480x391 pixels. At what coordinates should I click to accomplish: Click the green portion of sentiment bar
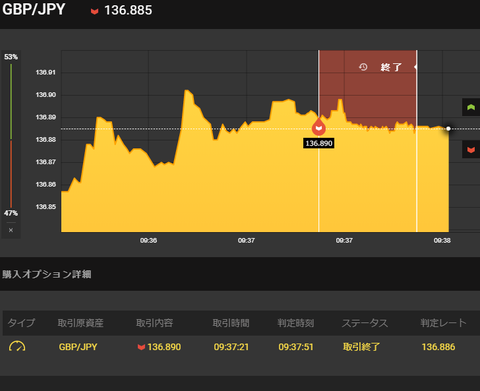pyautogui.click(x=11, y=101)
